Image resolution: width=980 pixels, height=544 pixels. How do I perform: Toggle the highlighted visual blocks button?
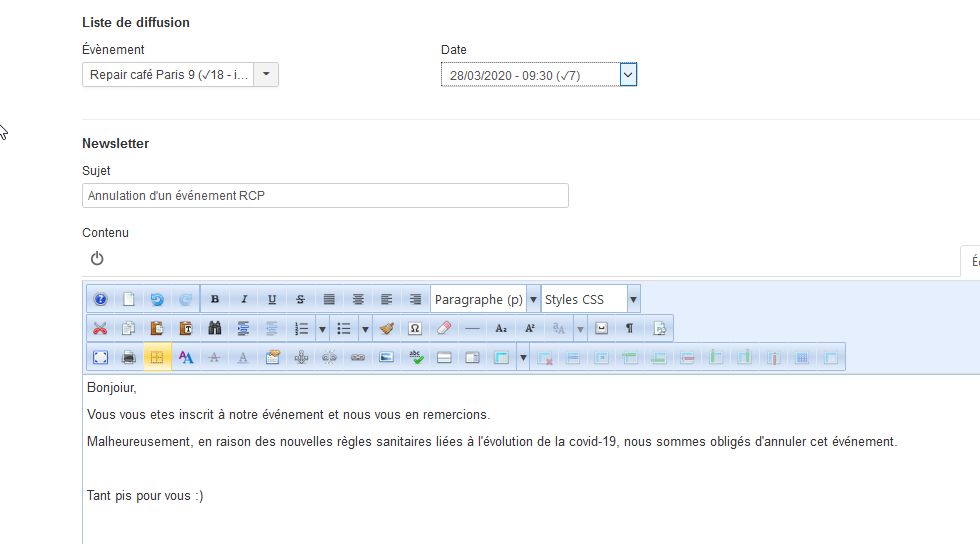(157, 358)
